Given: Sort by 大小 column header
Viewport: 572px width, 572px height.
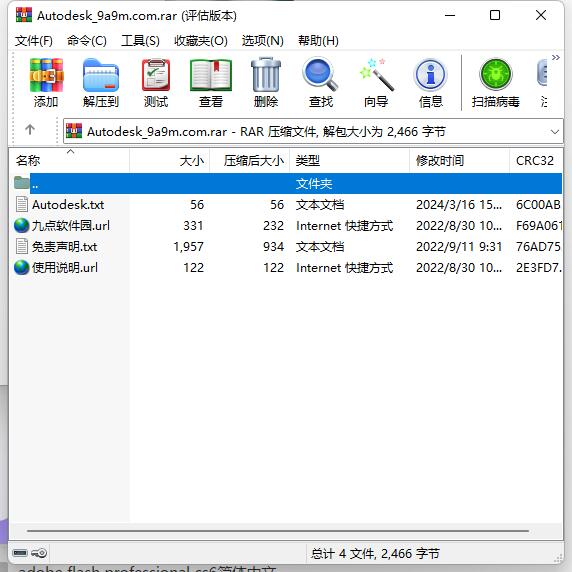Looking at the screenshot, I should [x=170, y=161].
